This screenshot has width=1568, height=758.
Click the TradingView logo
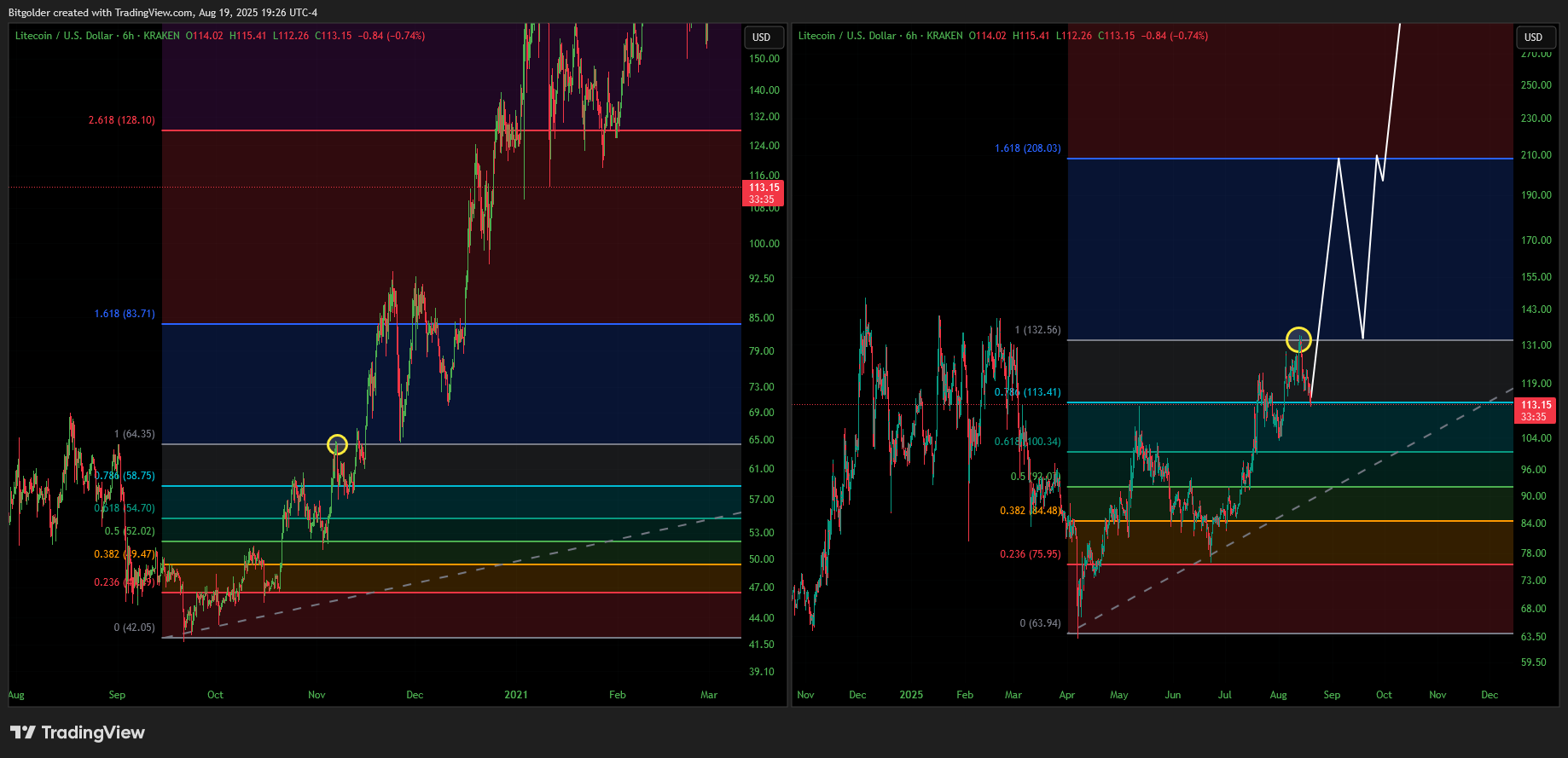[x=78, y=732]
